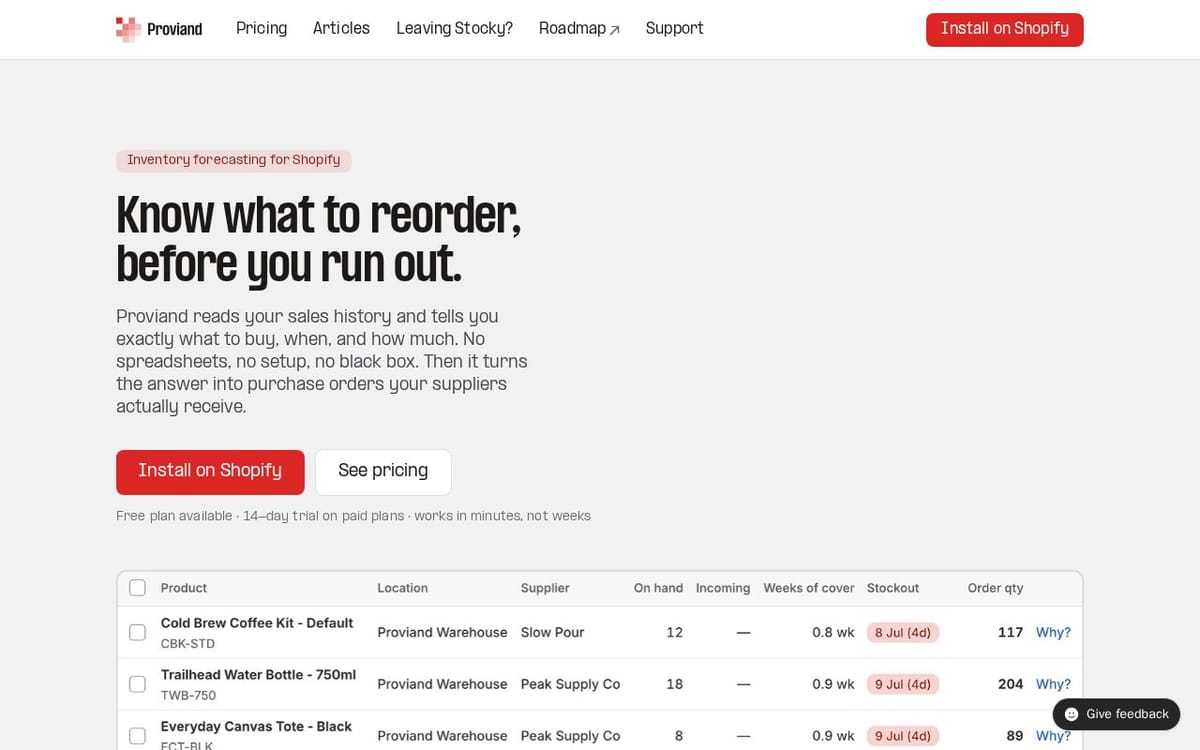The image size is (1200, 750).
Task: Click the on hand value 18
Action: click(x=674, y=684)
